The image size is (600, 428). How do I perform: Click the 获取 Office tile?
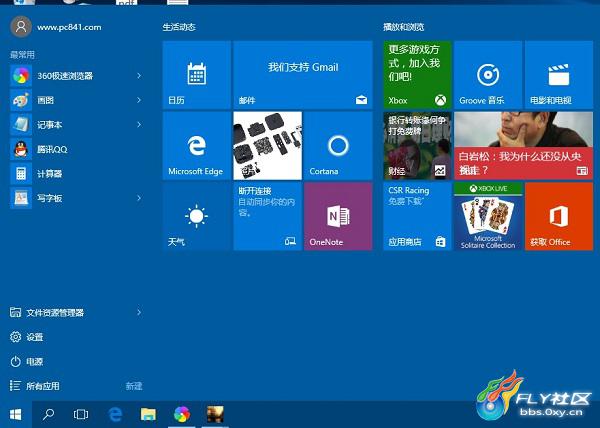[x=559, y=216]
